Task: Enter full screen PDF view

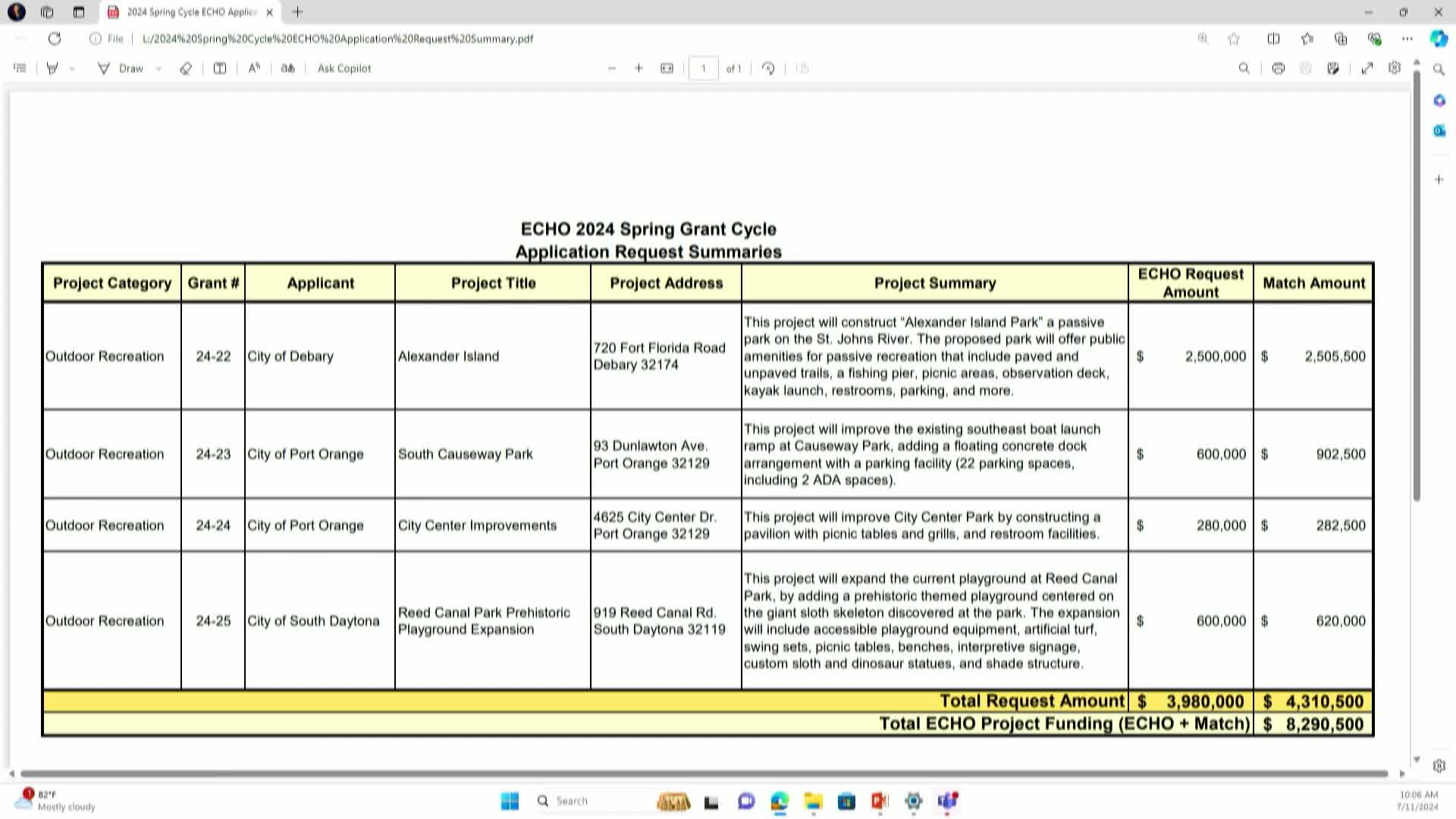Action: pos(1367,68)
